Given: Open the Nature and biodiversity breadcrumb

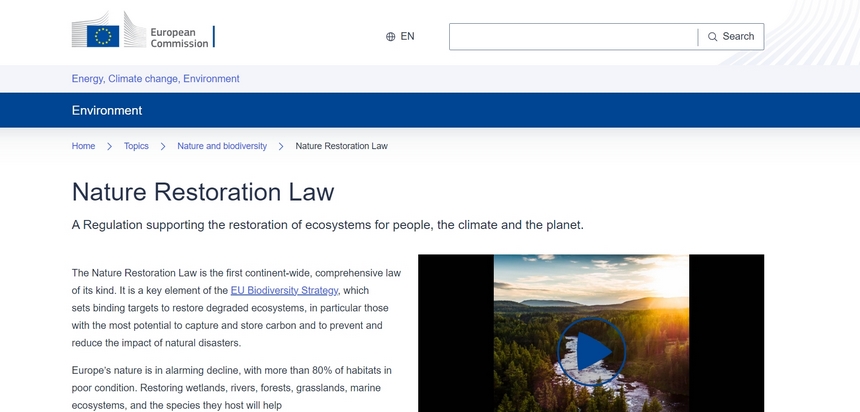Looking at the screenshot, I should click(222, 146).
